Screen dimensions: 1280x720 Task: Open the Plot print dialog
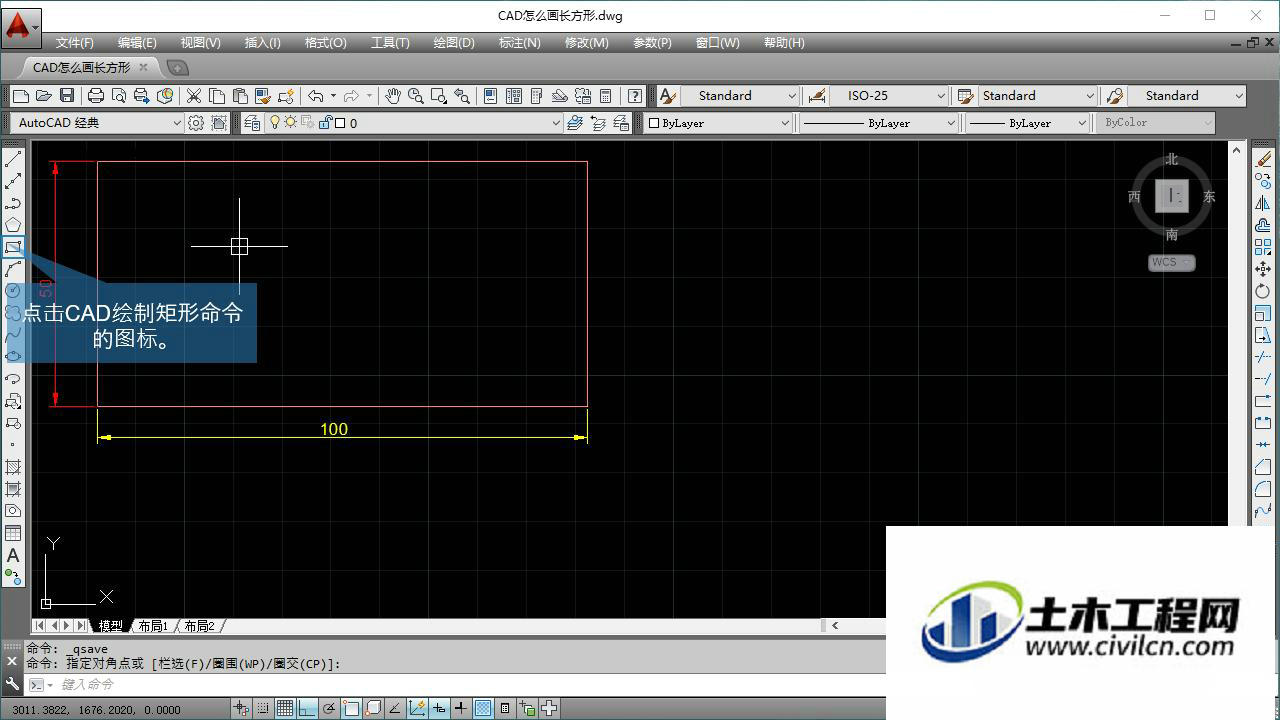tap(96, 96)
